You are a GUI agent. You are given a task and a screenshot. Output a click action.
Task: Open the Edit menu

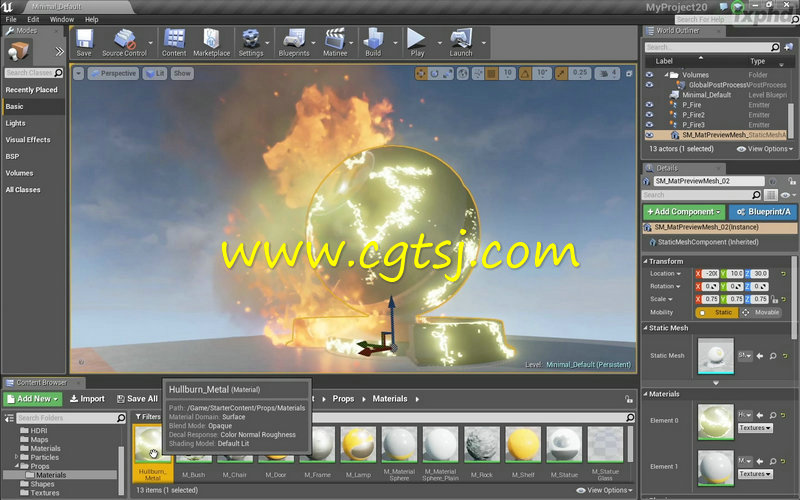point(33,19)
